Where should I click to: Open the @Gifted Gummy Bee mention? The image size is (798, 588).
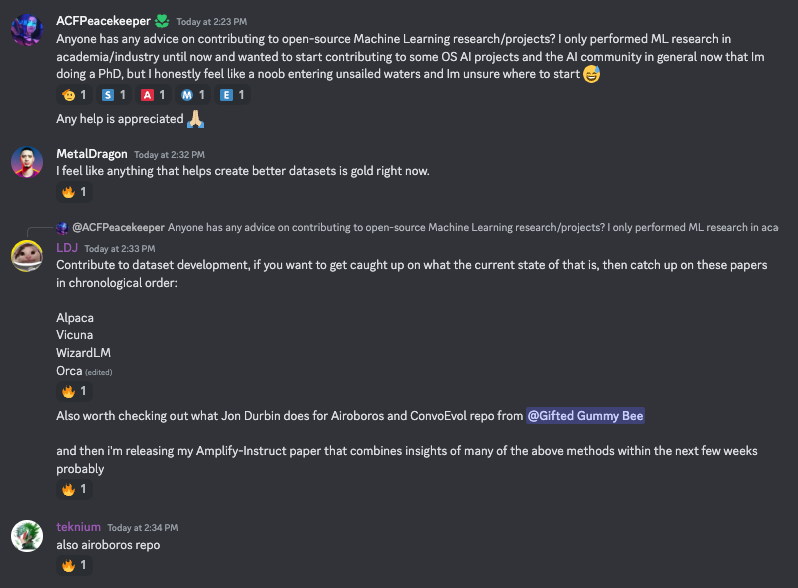pos(586,415)
